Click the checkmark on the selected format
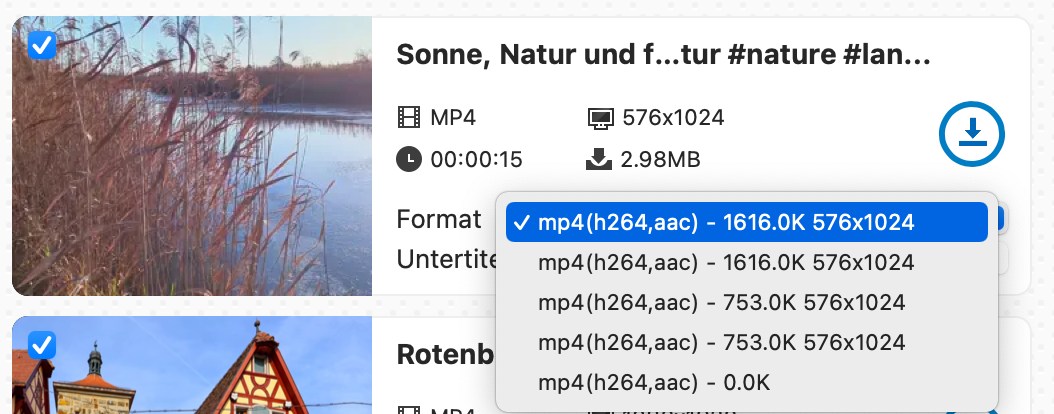The image size is (1054, 414). tap(521, 222)
